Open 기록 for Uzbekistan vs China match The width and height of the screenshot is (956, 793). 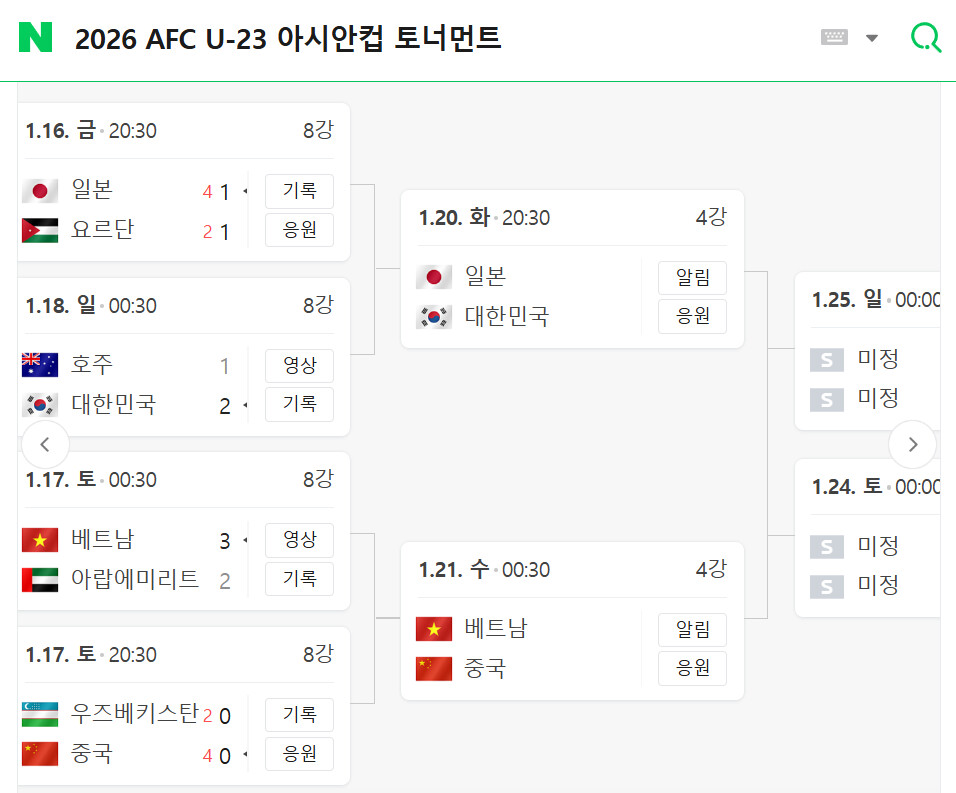[299, 714]
